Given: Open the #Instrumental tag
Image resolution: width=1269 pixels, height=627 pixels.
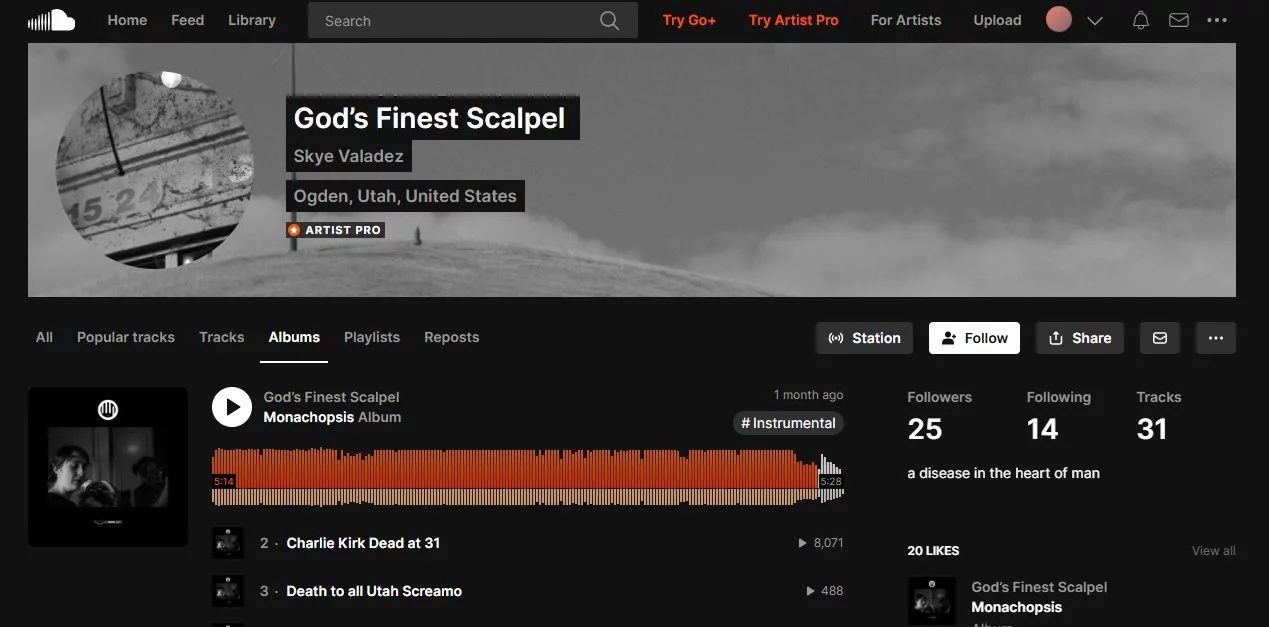Looking at the screenshot, I should coord(788,423).
